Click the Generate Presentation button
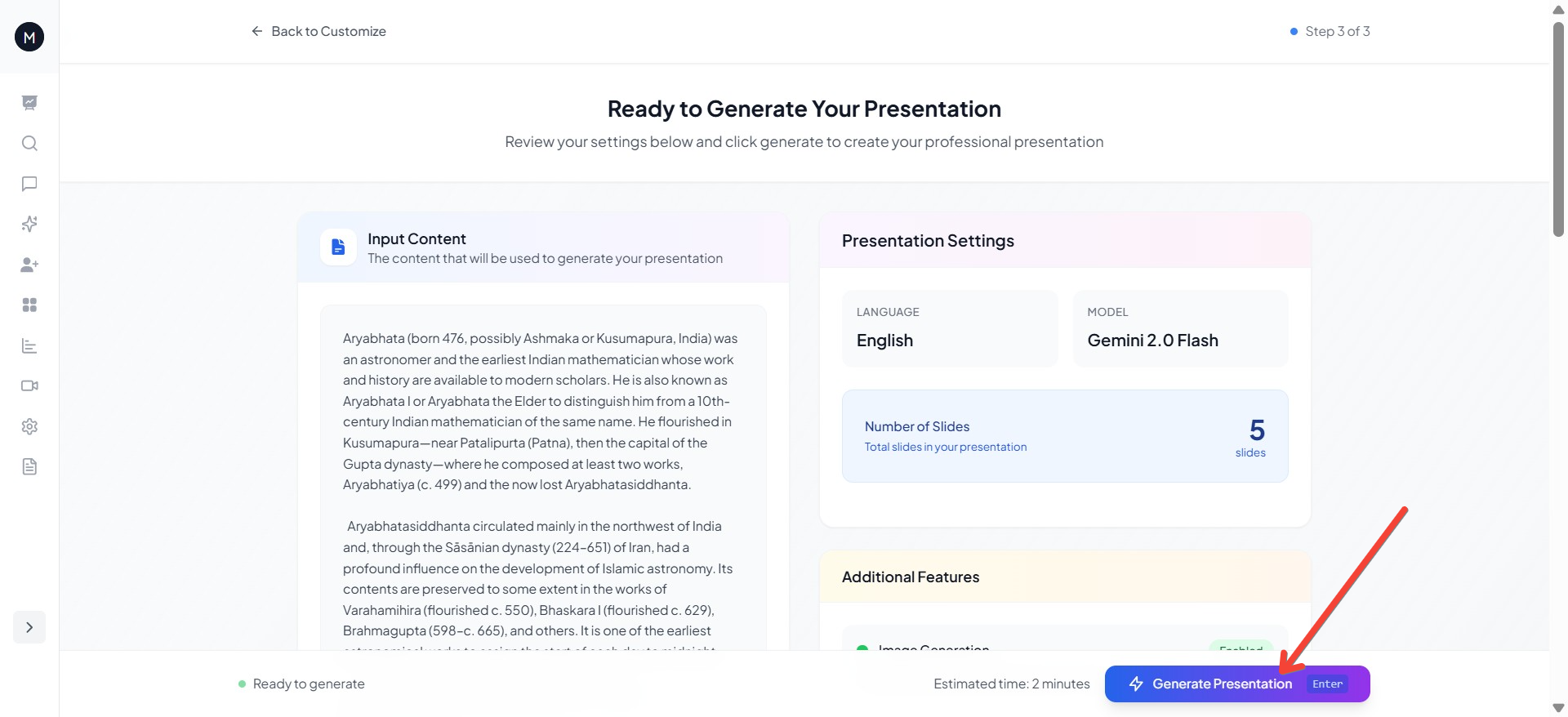This screenshot has width=1568, height=717. point(1237,684)
